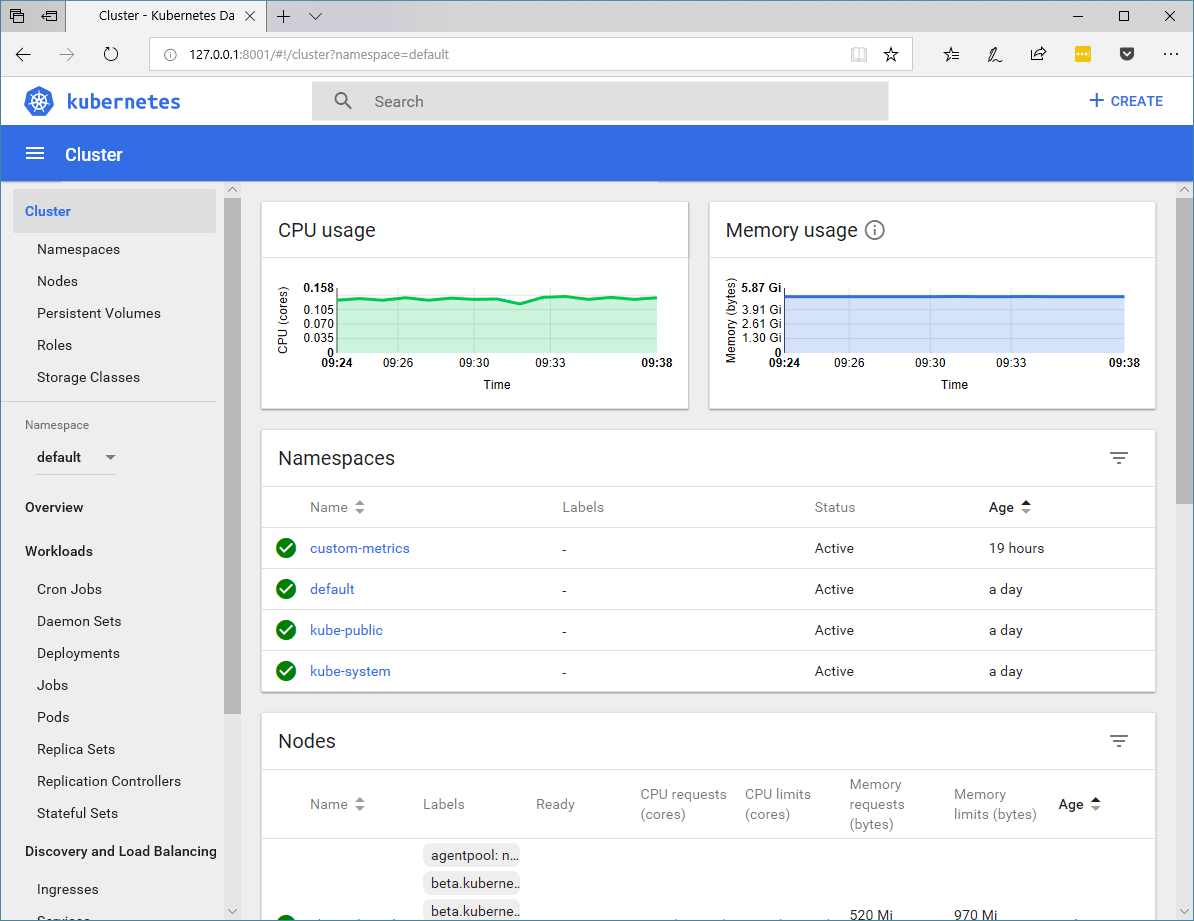Open the navigation hamburger menu
The width and height of the screenshot is (1194, 921).
click(34, 153)
